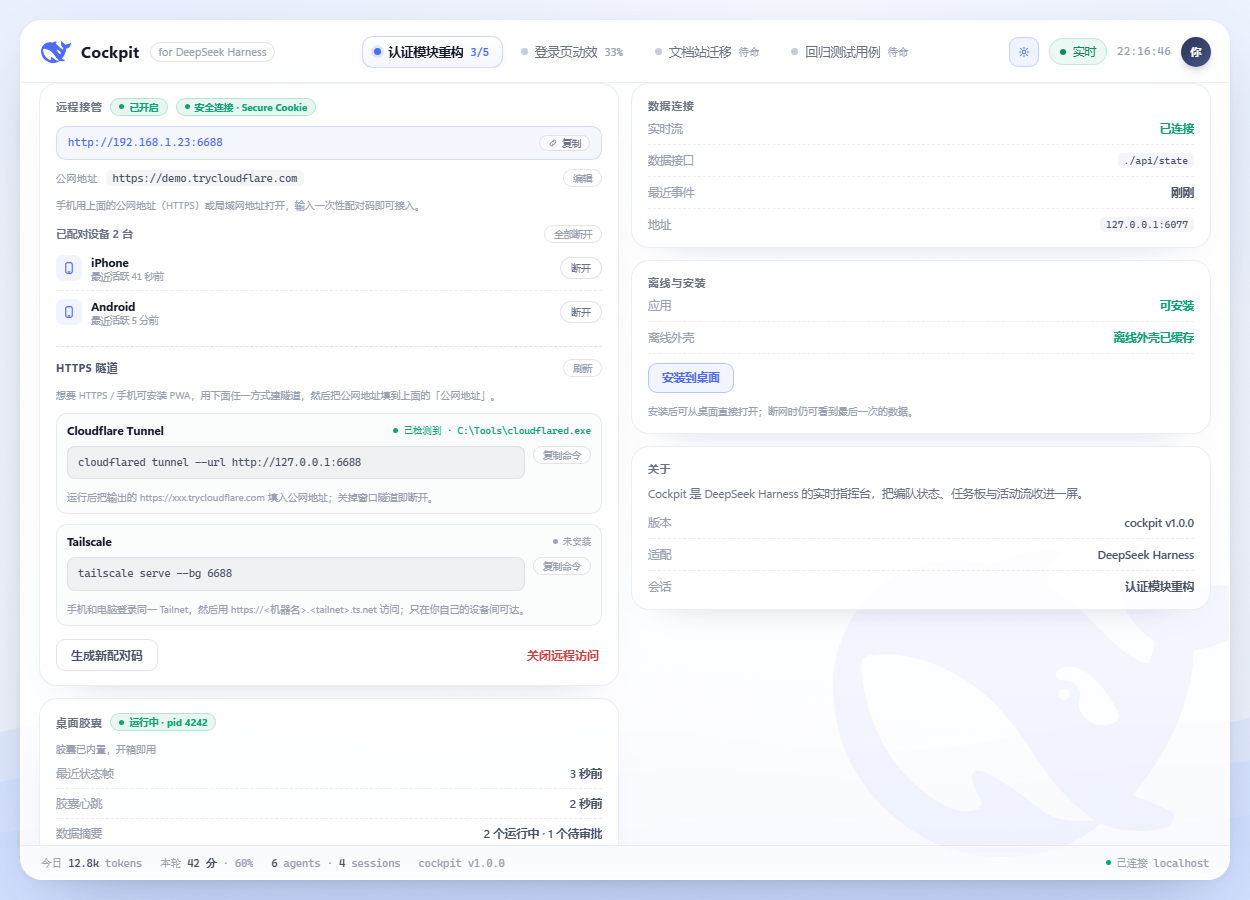Click the Cloudflare Tunnel card title

click(115, 431)
